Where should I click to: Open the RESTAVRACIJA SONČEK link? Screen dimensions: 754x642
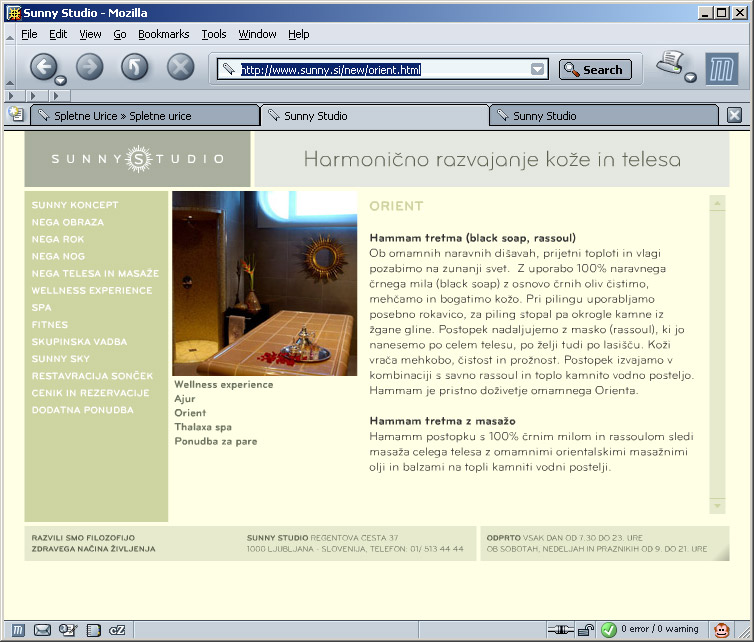tap(92, 376)
